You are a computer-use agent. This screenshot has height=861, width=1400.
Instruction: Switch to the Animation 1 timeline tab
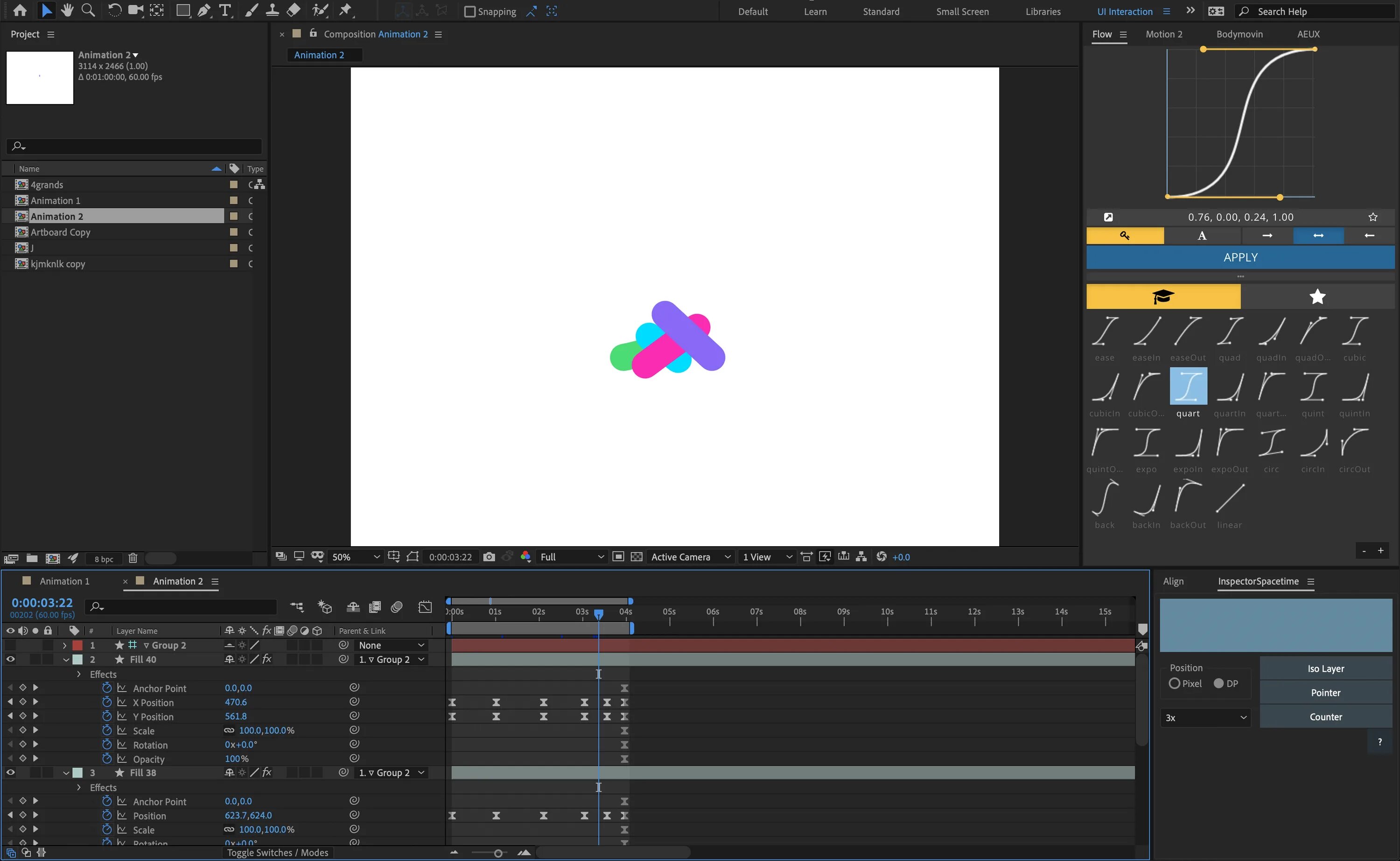pos(64,581)
